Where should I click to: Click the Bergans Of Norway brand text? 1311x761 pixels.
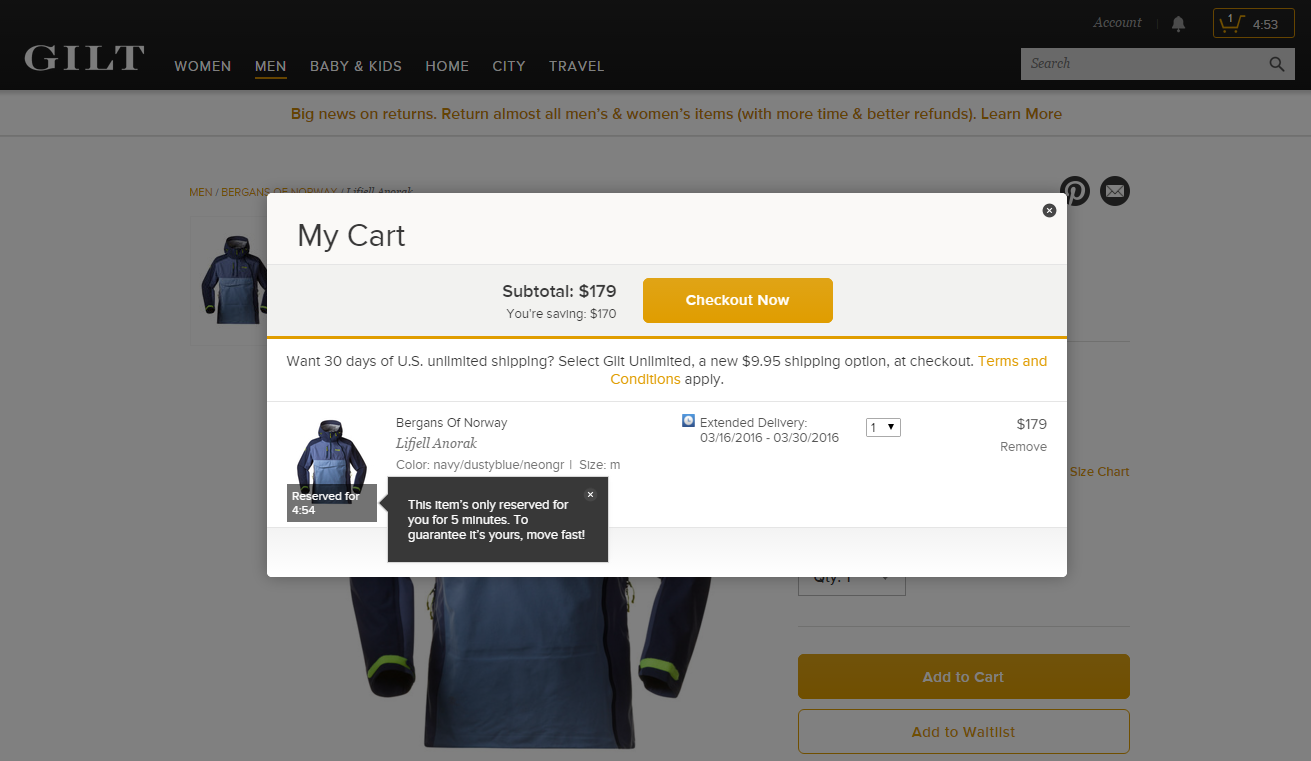pos(451,423)
